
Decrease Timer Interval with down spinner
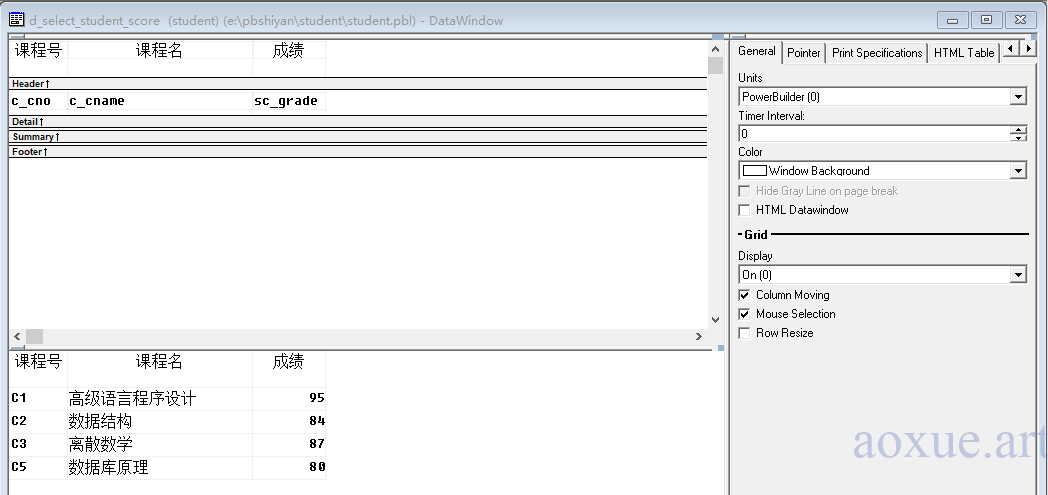1018,138
